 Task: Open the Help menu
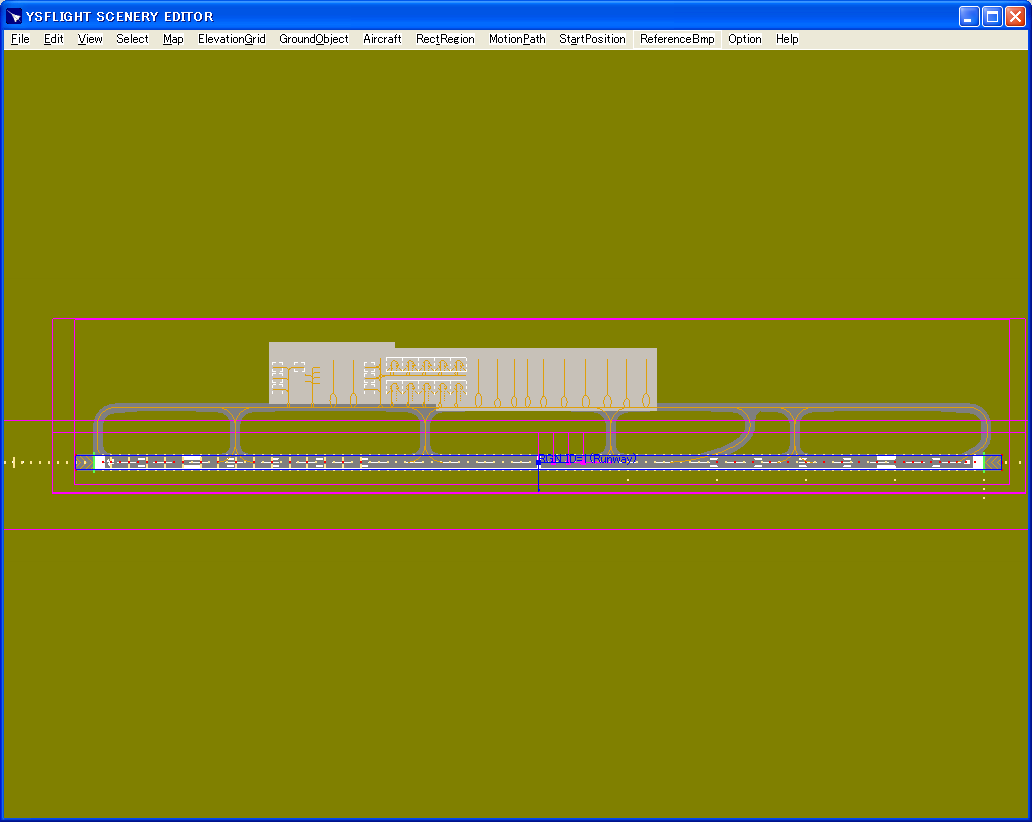[x=787, y=39]
